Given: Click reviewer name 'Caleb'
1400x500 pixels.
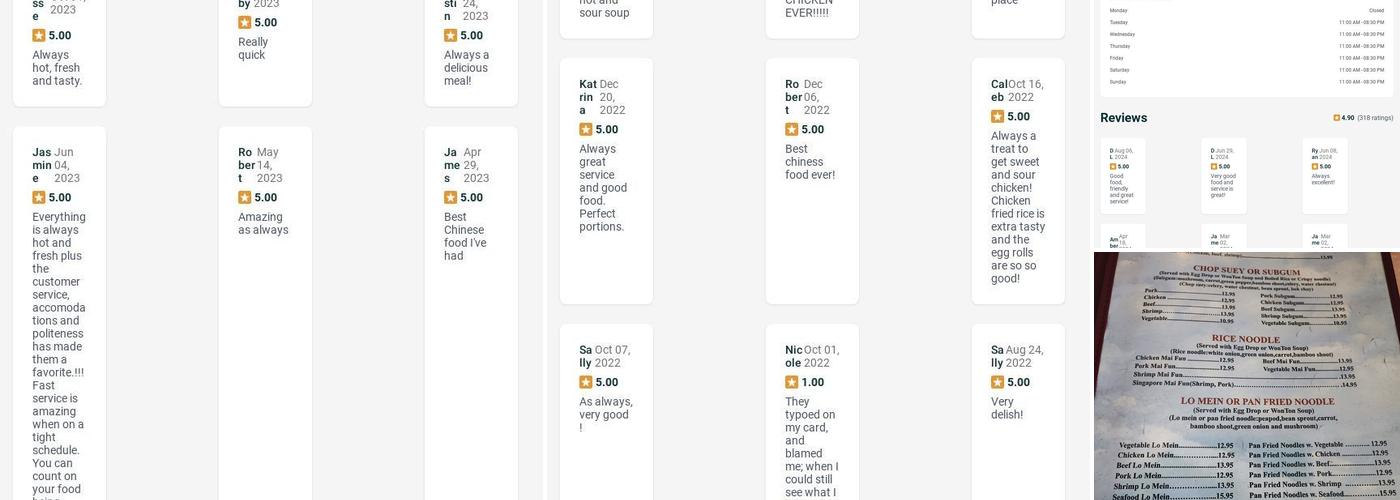Looking at the screenshot, I should tap(999, 91).
